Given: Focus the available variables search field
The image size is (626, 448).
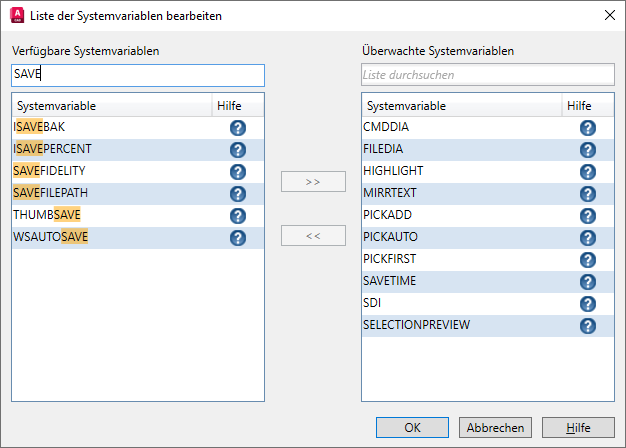Looking at the screenshot, I should click(x=138, y=75).
